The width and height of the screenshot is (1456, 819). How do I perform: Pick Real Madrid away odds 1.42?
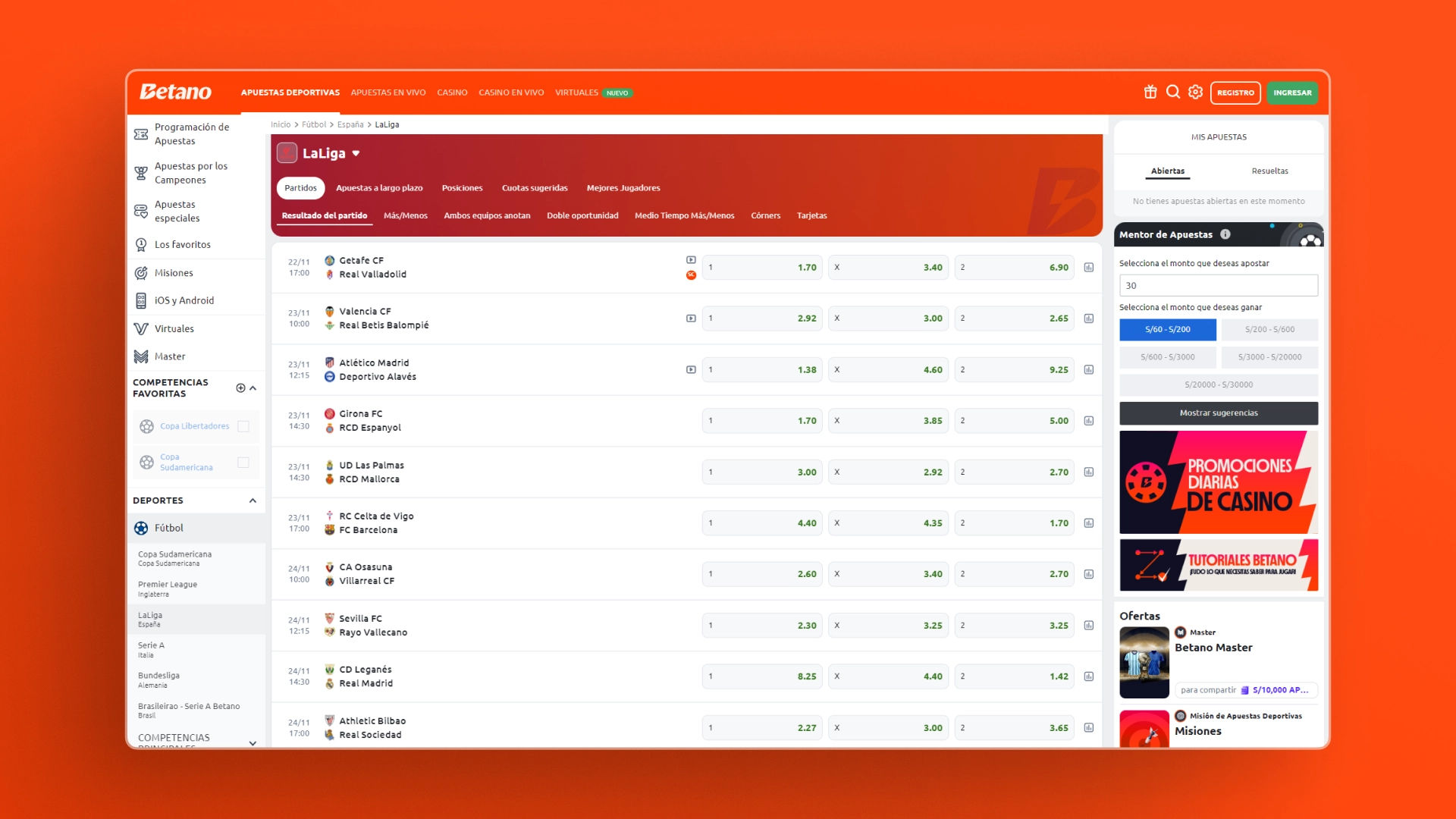coord(1014,676)
